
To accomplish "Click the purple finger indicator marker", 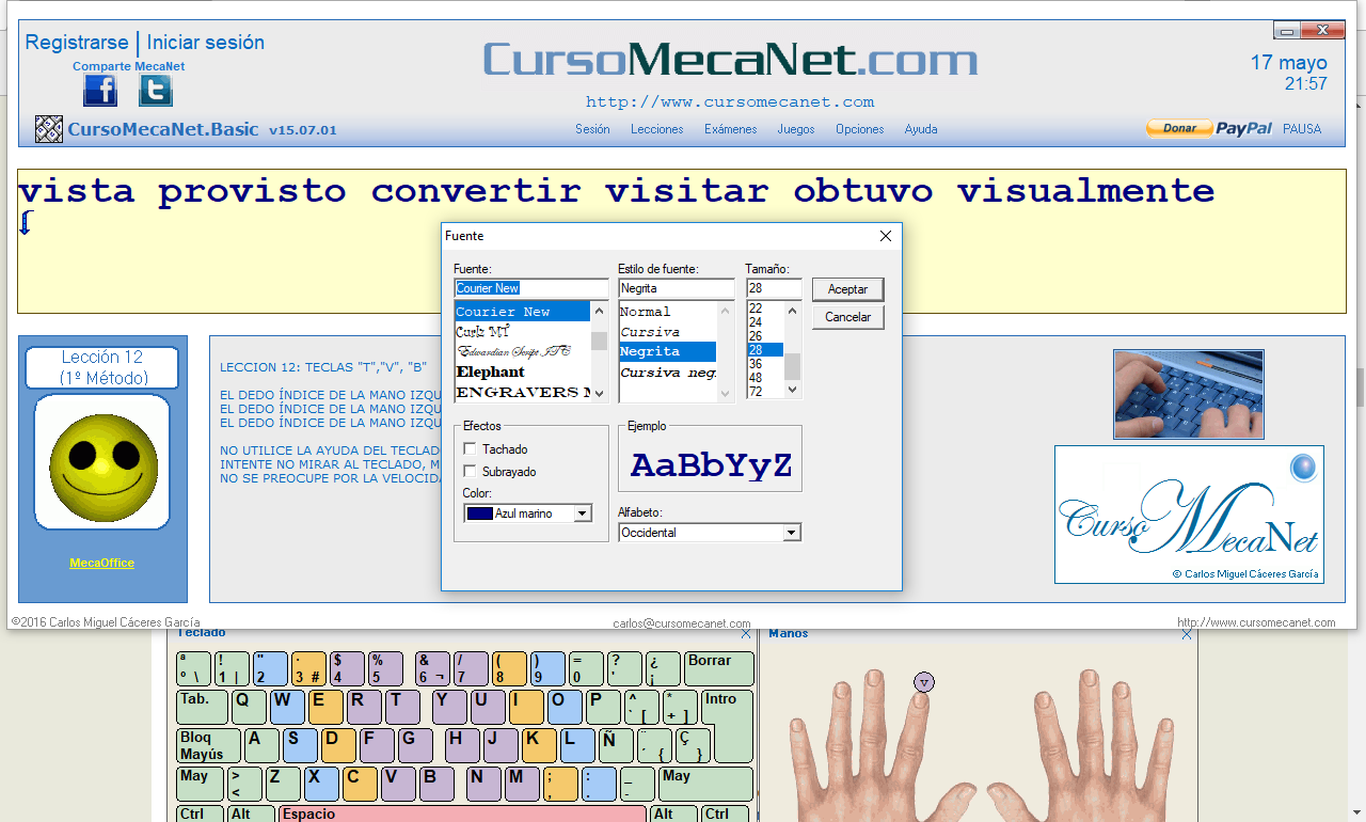I will click(x=924, y=682).
